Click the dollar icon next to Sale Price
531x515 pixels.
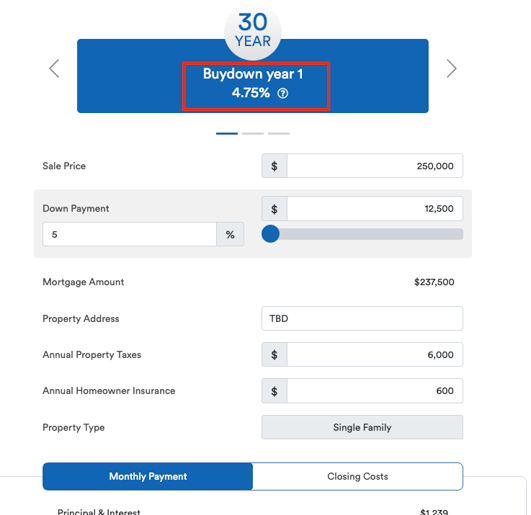click(x=274, y=166)
